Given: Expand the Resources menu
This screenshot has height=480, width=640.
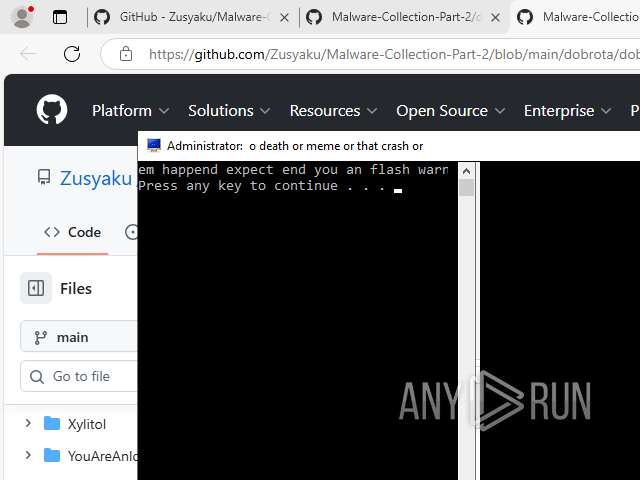Looking at the screenshot, I should (333, 111).
